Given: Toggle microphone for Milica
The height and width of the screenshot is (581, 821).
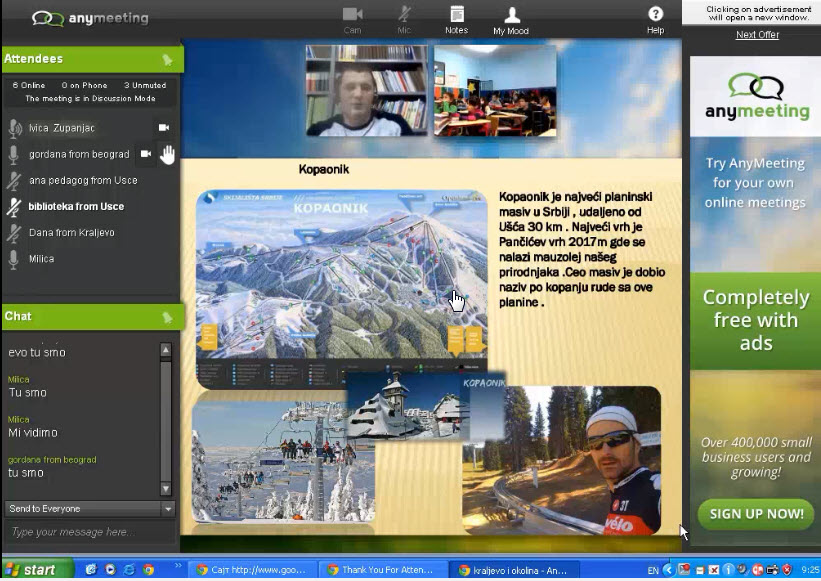Looking at the screenshot, I should (x=14, y=259).
